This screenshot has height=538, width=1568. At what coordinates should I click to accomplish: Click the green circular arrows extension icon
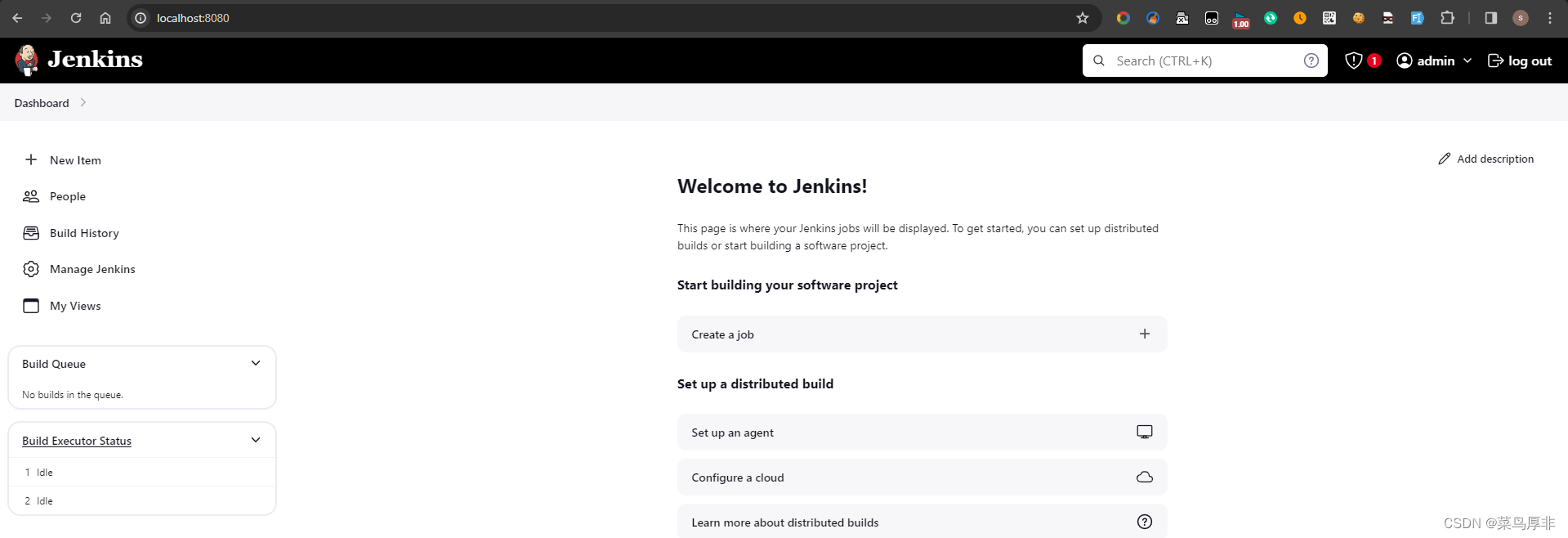coord(1271,18)
